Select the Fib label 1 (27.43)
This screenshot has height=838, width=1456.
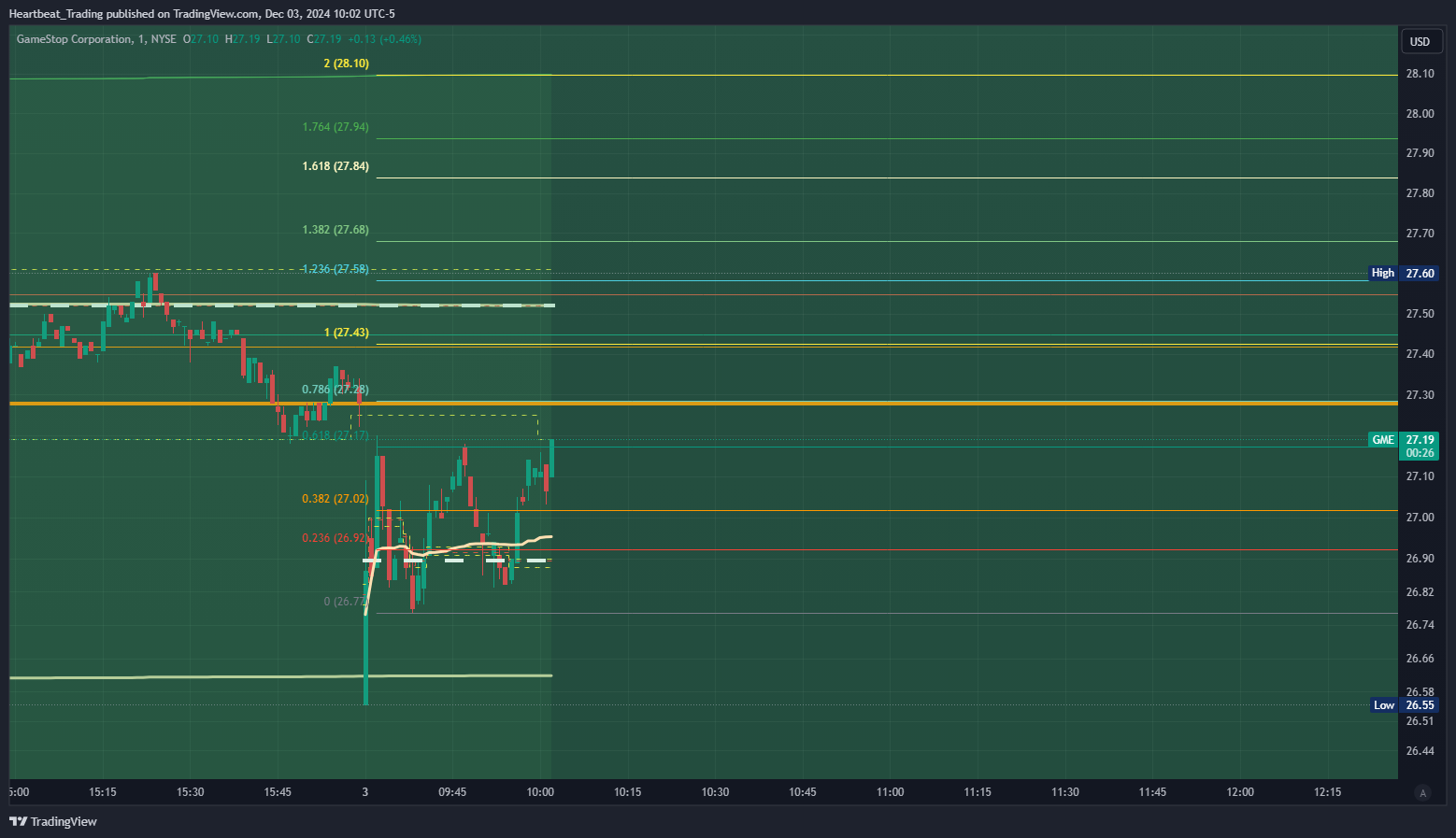point(346,333)
